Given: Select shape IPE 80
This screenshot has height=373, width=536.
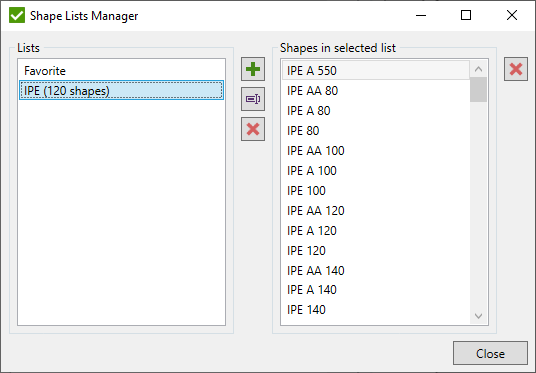Looking at the screenshot, I should (376, 131).
